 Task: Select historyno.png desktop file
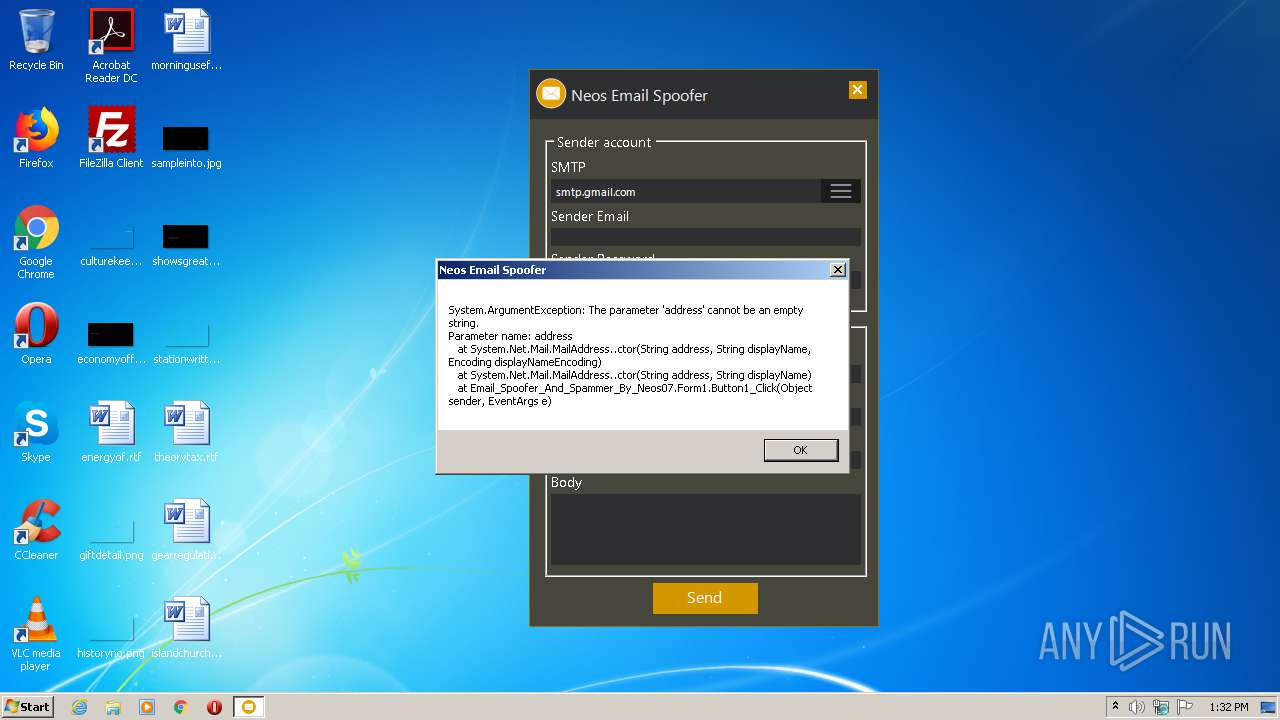[111, 638]
